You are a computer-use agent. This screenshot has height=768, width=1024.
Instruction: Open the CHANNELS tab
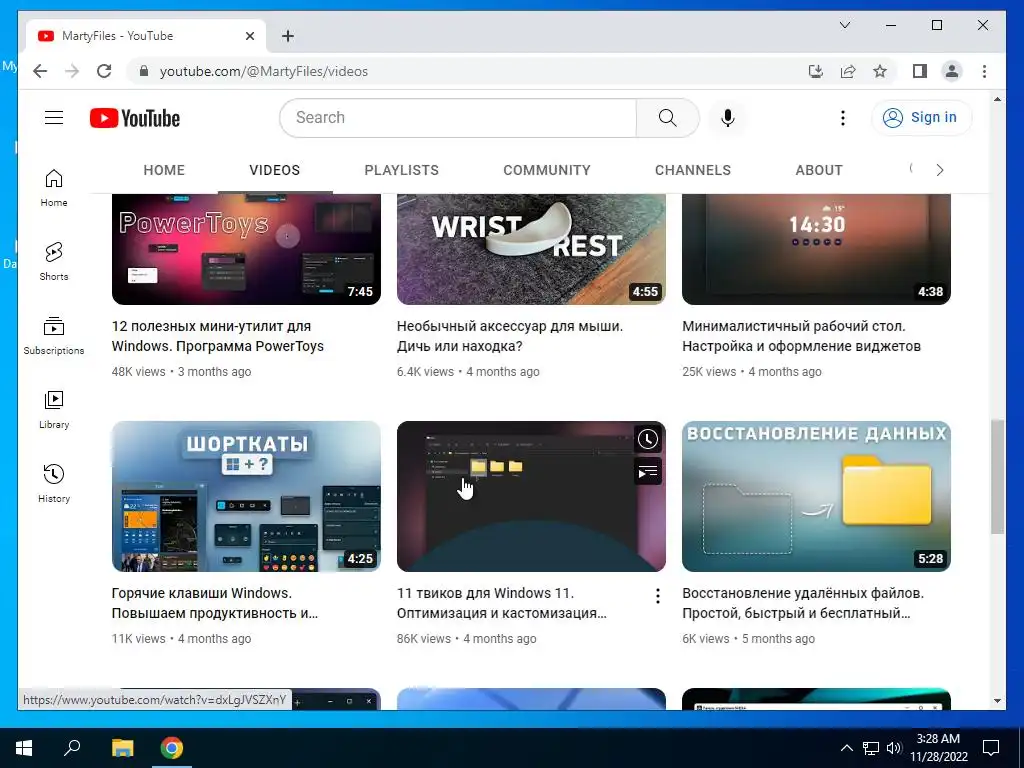(x=692, y=170)
